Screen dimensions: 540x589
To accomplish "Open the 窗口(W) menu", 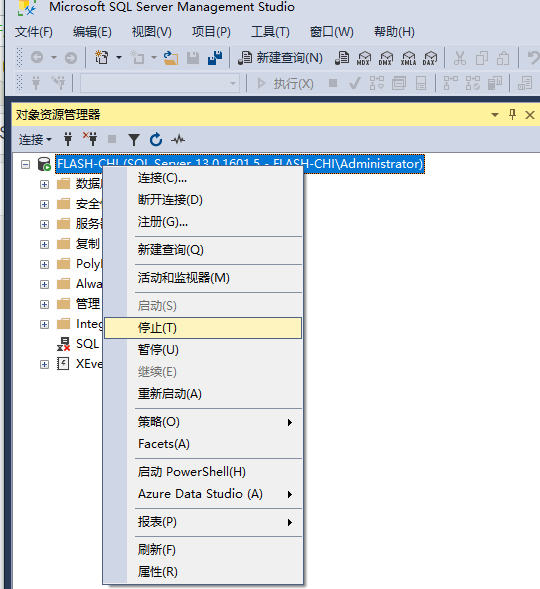I will [x=332, y=32].
